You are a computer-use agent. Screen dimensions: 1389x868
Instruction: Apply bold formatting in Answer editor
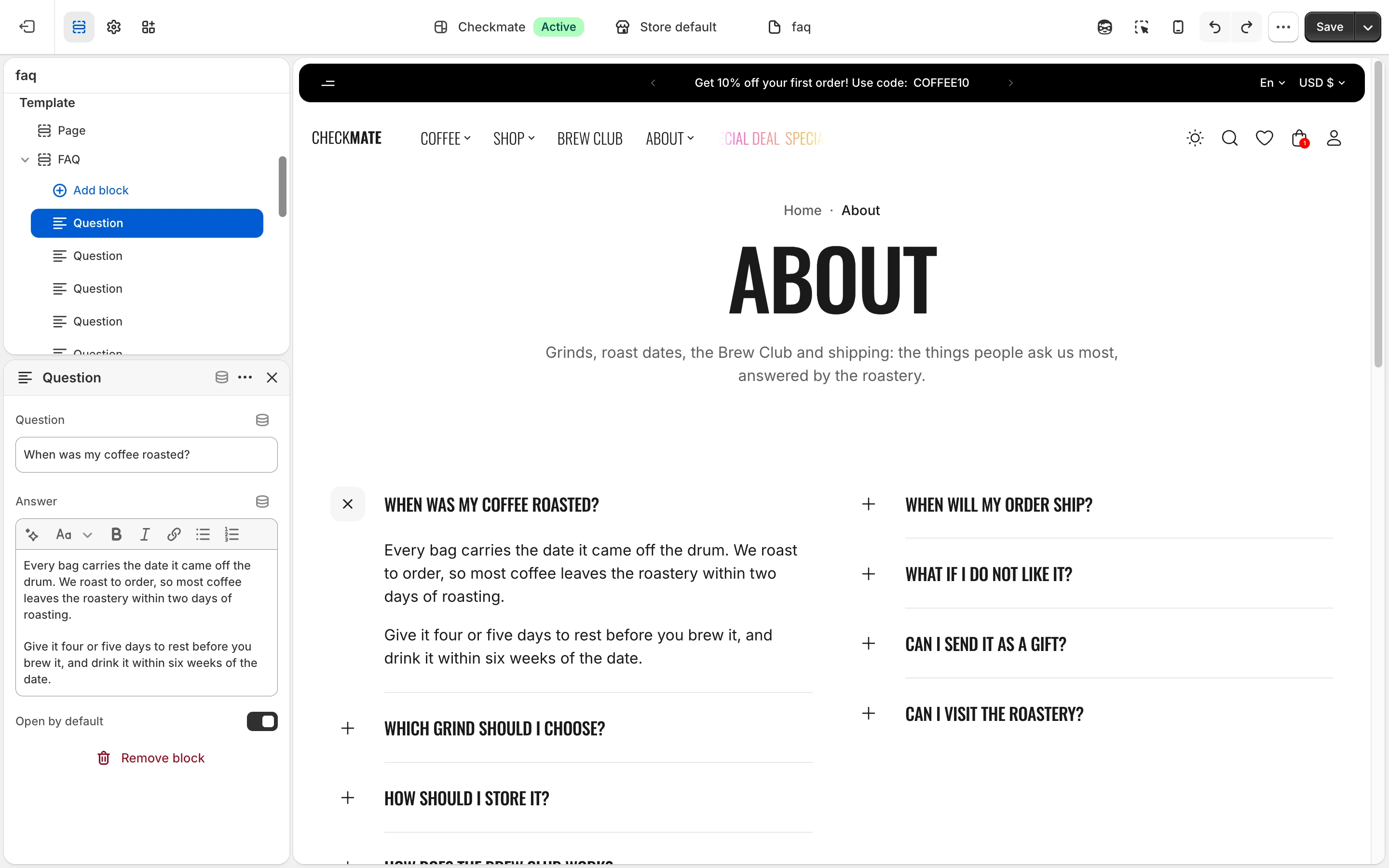coord(116,534)
